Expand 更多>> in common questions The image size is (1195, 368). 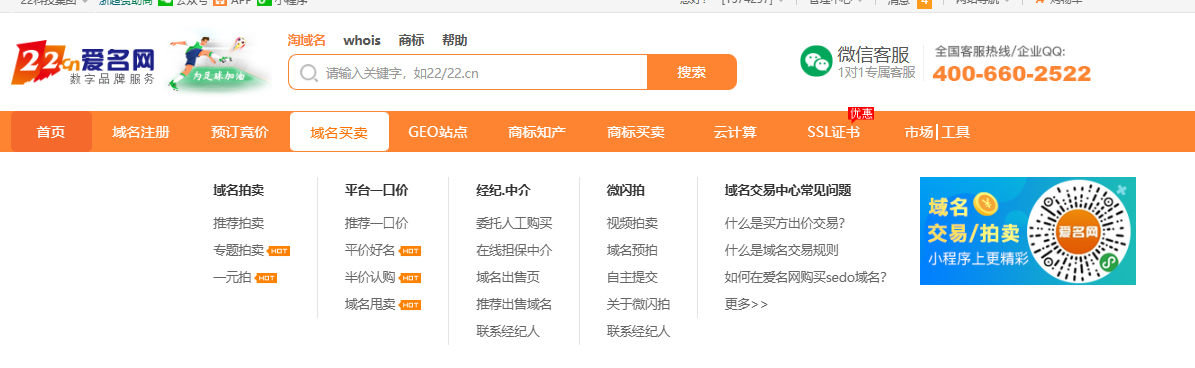(x=746, y=305)
